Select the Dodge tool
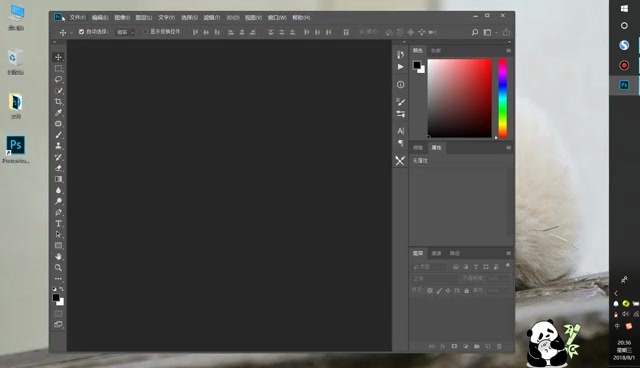The image size is (640, 368). 58,201
